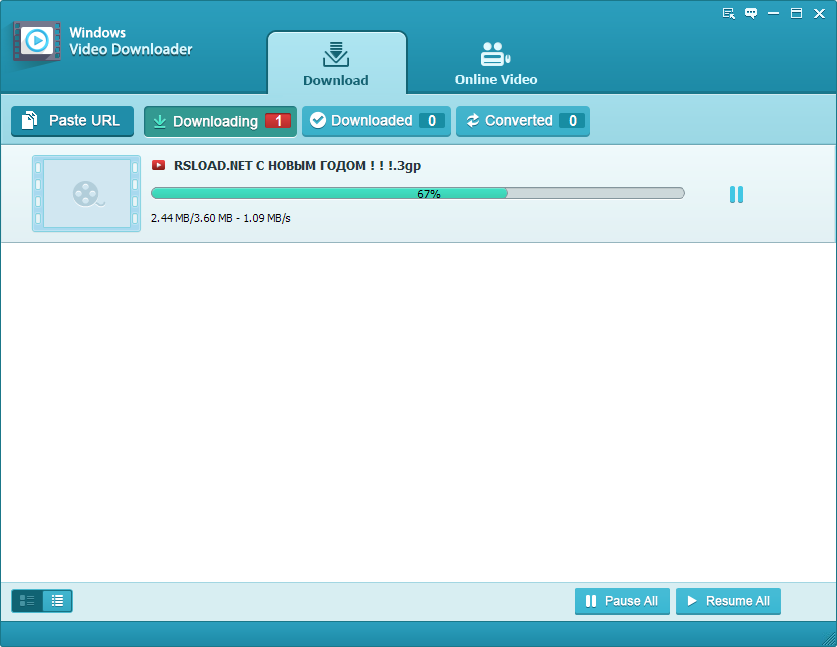
Task: Select the video thumbnail placeholder
Action: coord(86,193)
